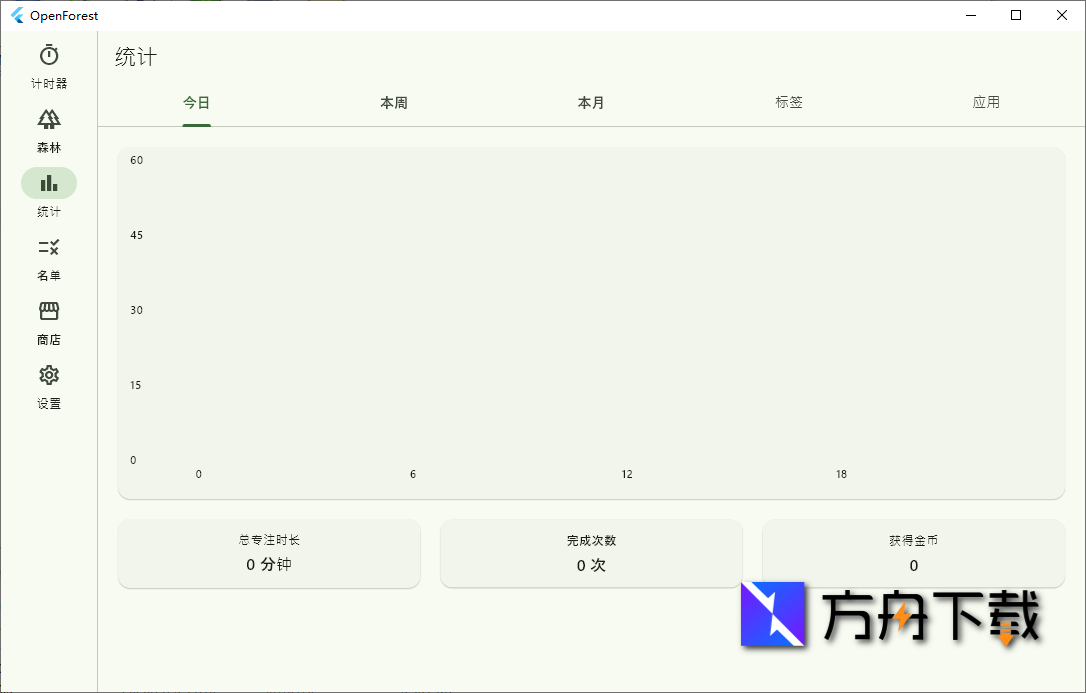
Task: Switch to the 本周 weekly statistics tab
Action: pyautogui.click(x=393, y=102)
